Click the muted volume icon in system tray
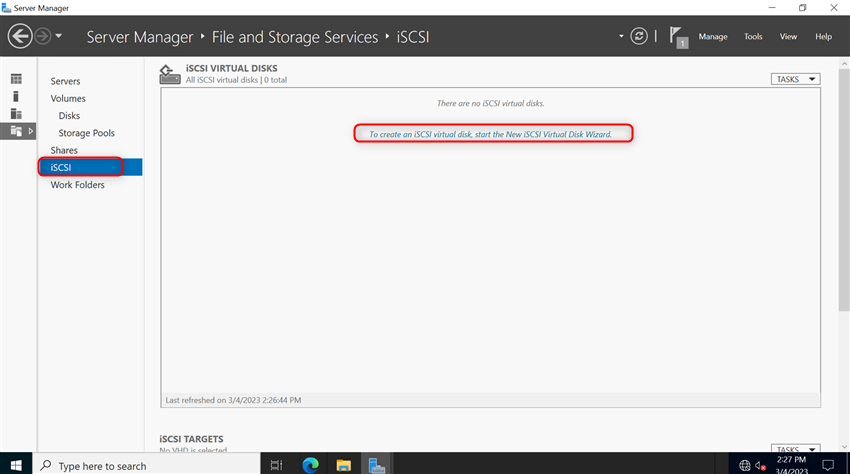 coord(761,465)
